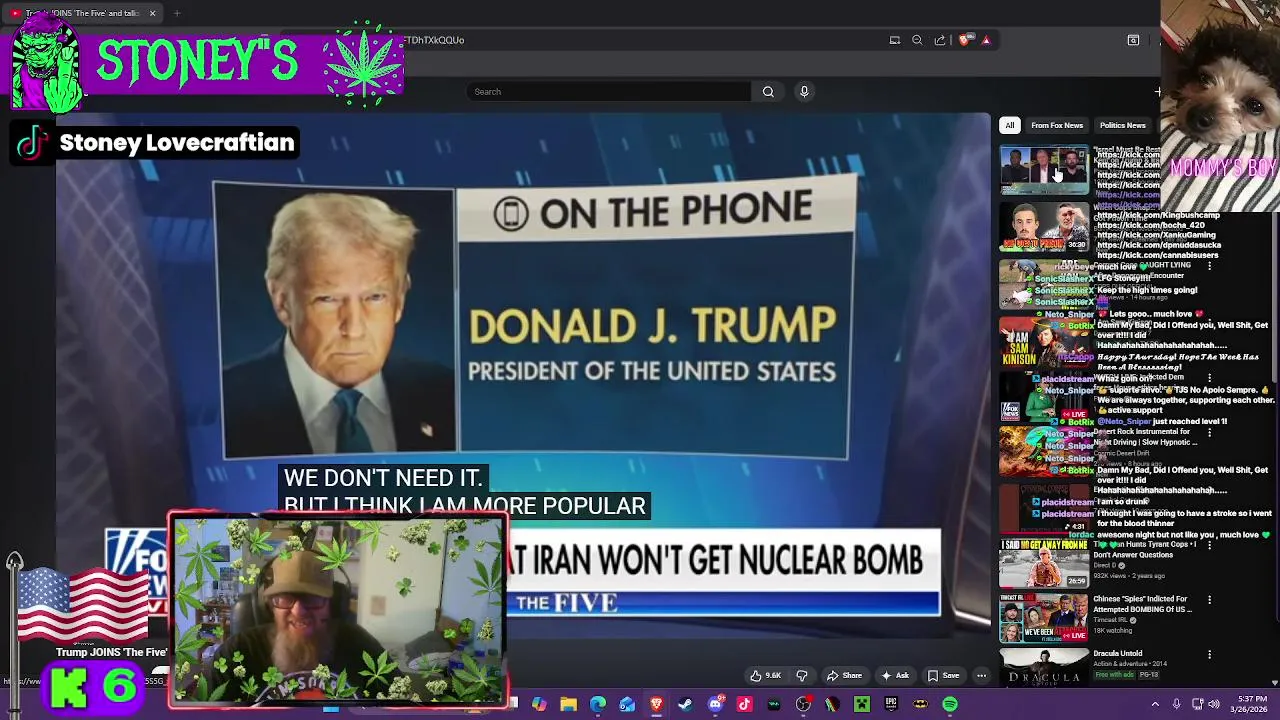Open Fox News LIVE stream thumbnail
Image resolution: width=1280 pixels, height=720 pixels.
[1044, 396]
